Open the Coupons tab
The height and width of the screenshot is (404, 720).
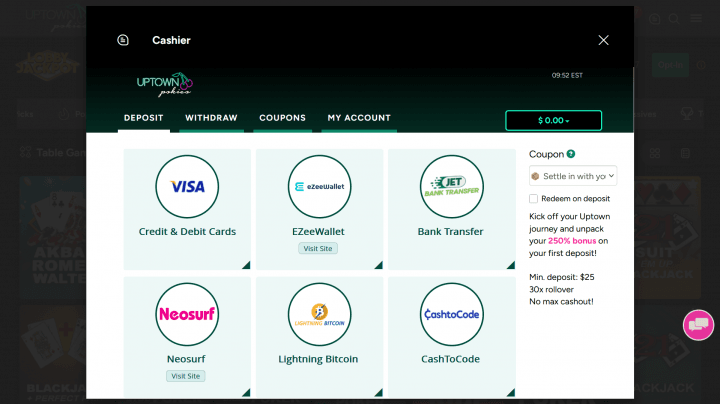282,118
